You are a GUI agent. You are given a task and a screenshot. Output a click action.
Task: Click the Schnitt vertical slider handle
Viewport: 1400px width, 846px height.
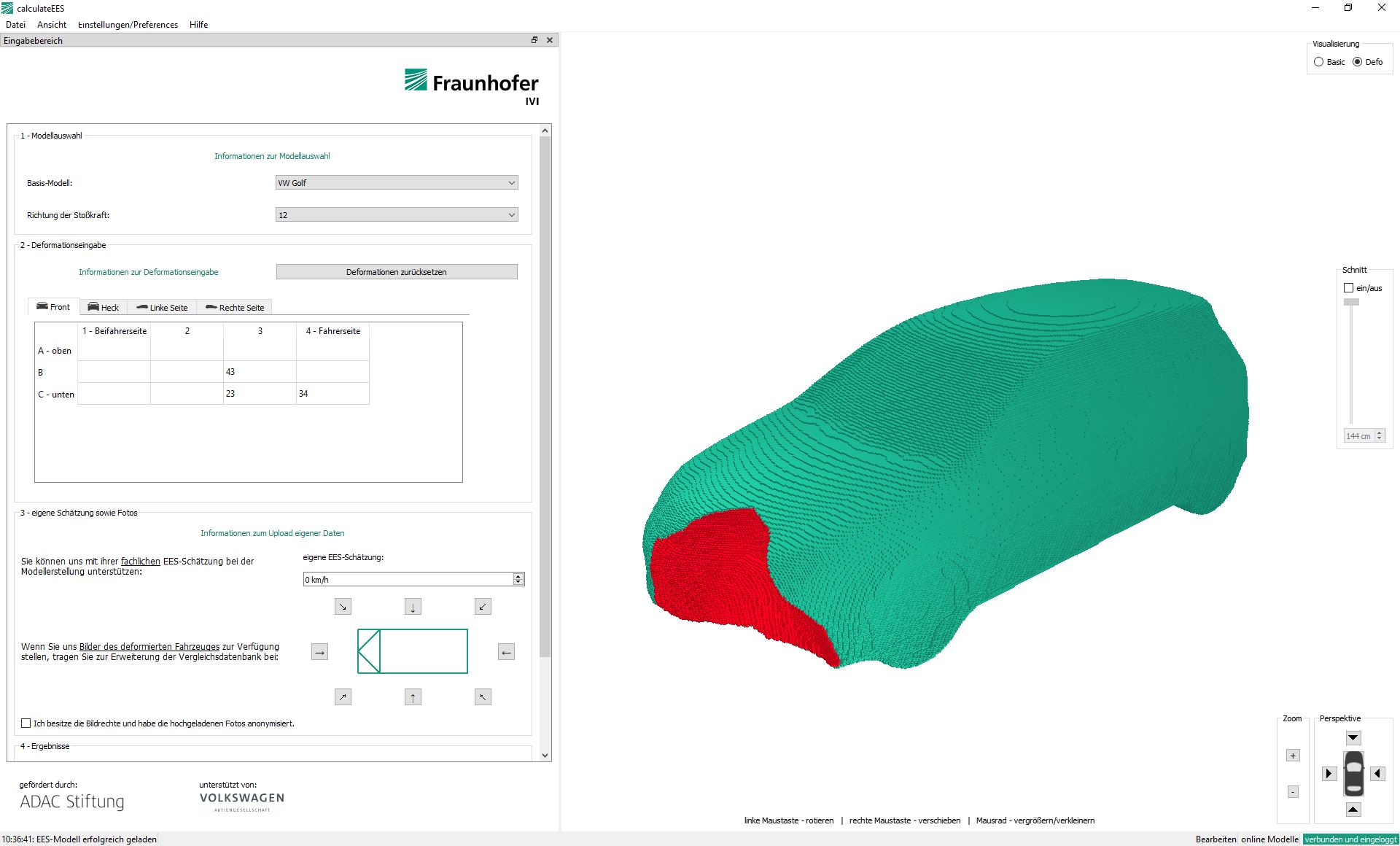click(x=1351, y=302)
